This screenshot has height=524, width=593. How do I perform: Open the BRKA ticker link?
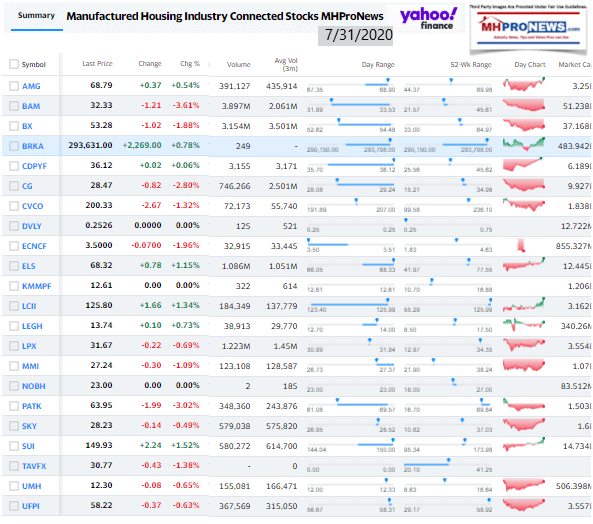pos(33,146)
